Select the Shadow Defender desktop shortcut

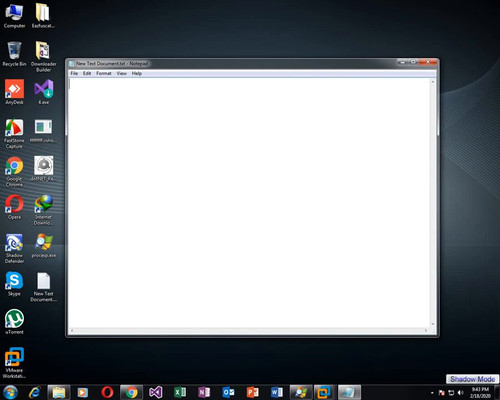point(14,248)
